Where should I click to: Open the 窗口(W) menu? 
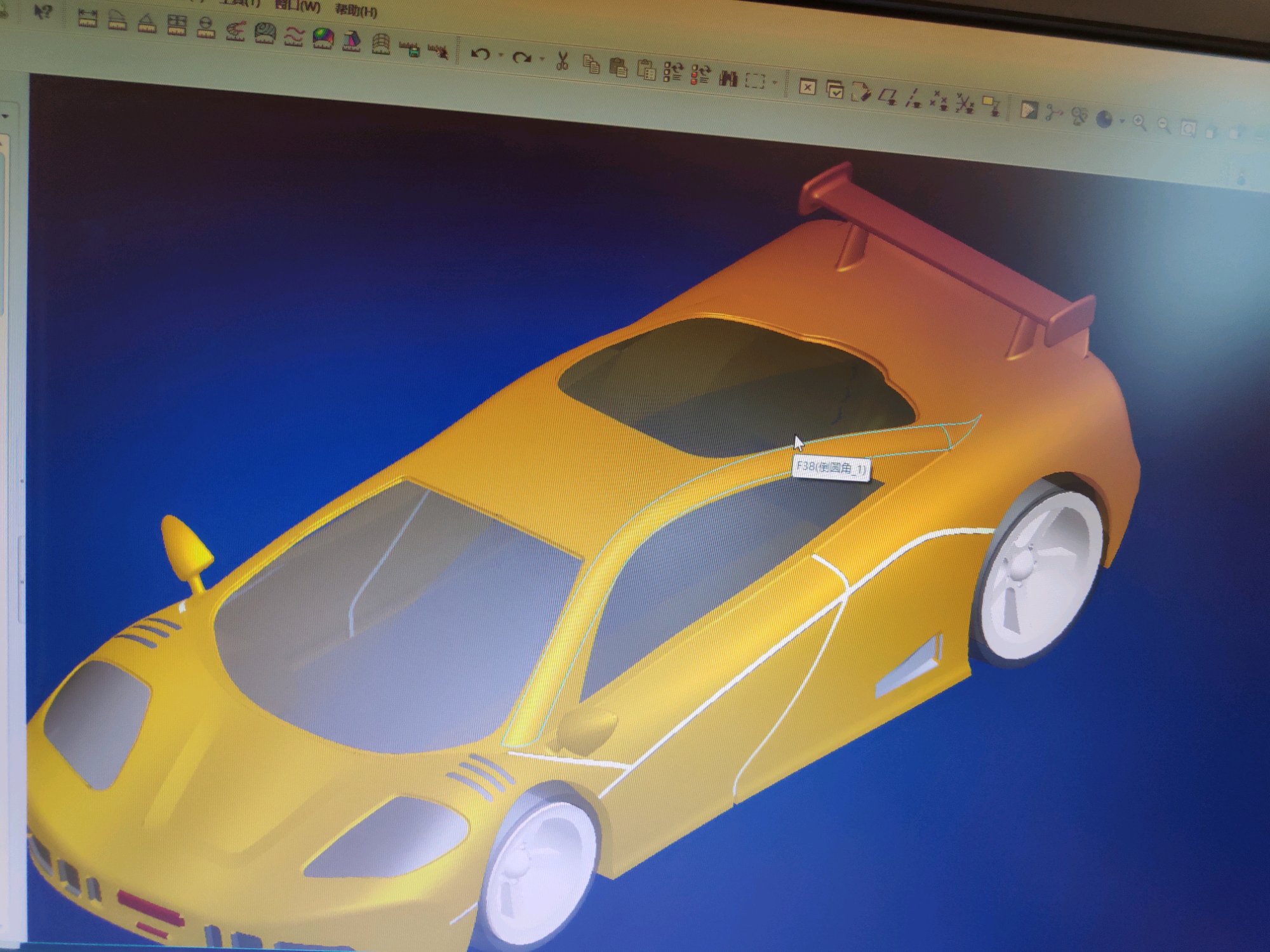[x=298, y=6]
